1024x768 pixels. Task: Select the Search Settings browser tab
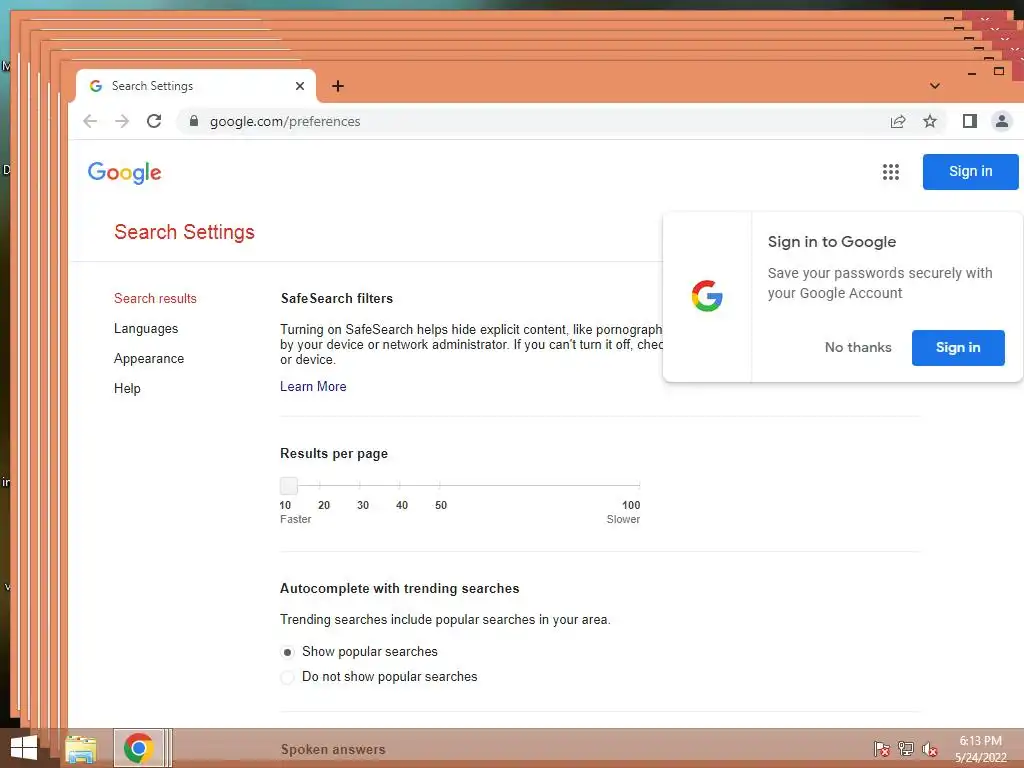pos(196,86)
